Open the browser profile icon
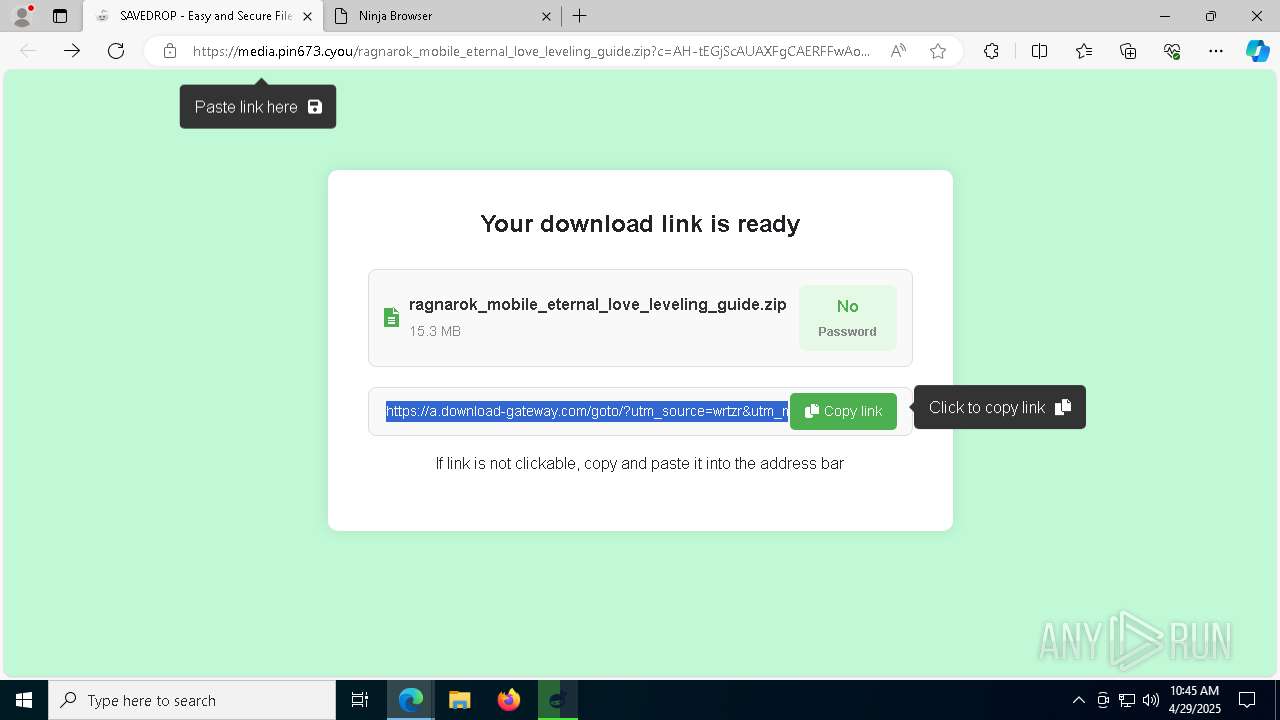This screenshot has width=1280, height=720. click(x=22, y=16)
